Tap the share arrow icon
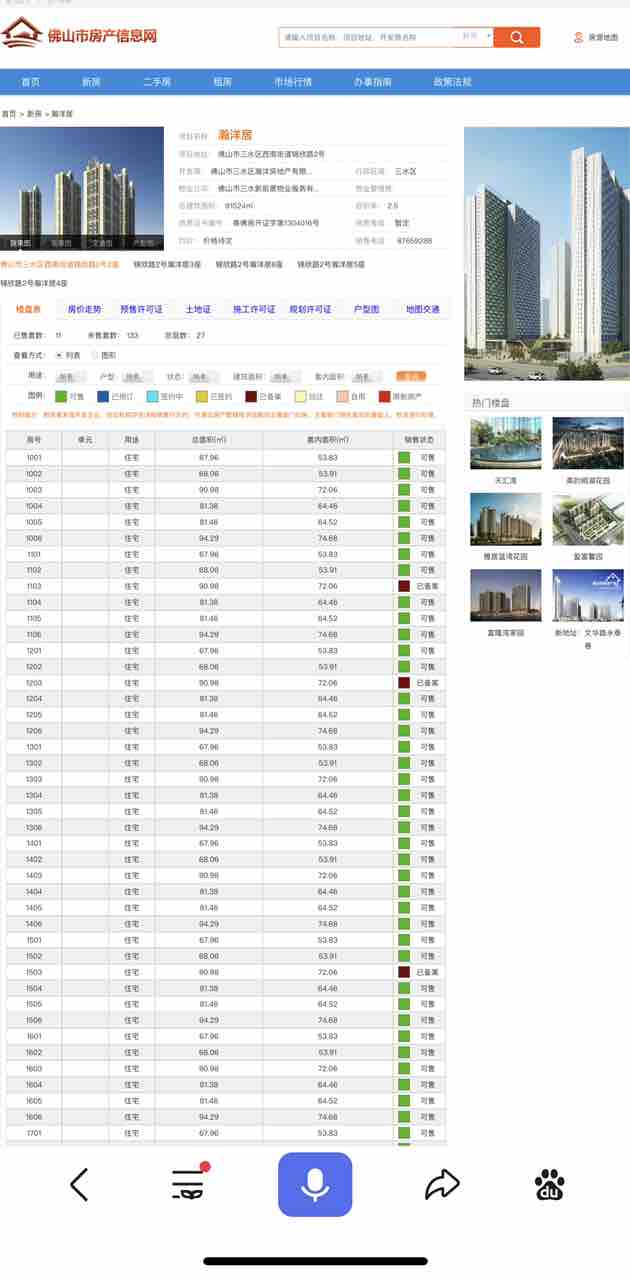Viewport: 630px width, 1278px height. click(x=441, y=1185)
